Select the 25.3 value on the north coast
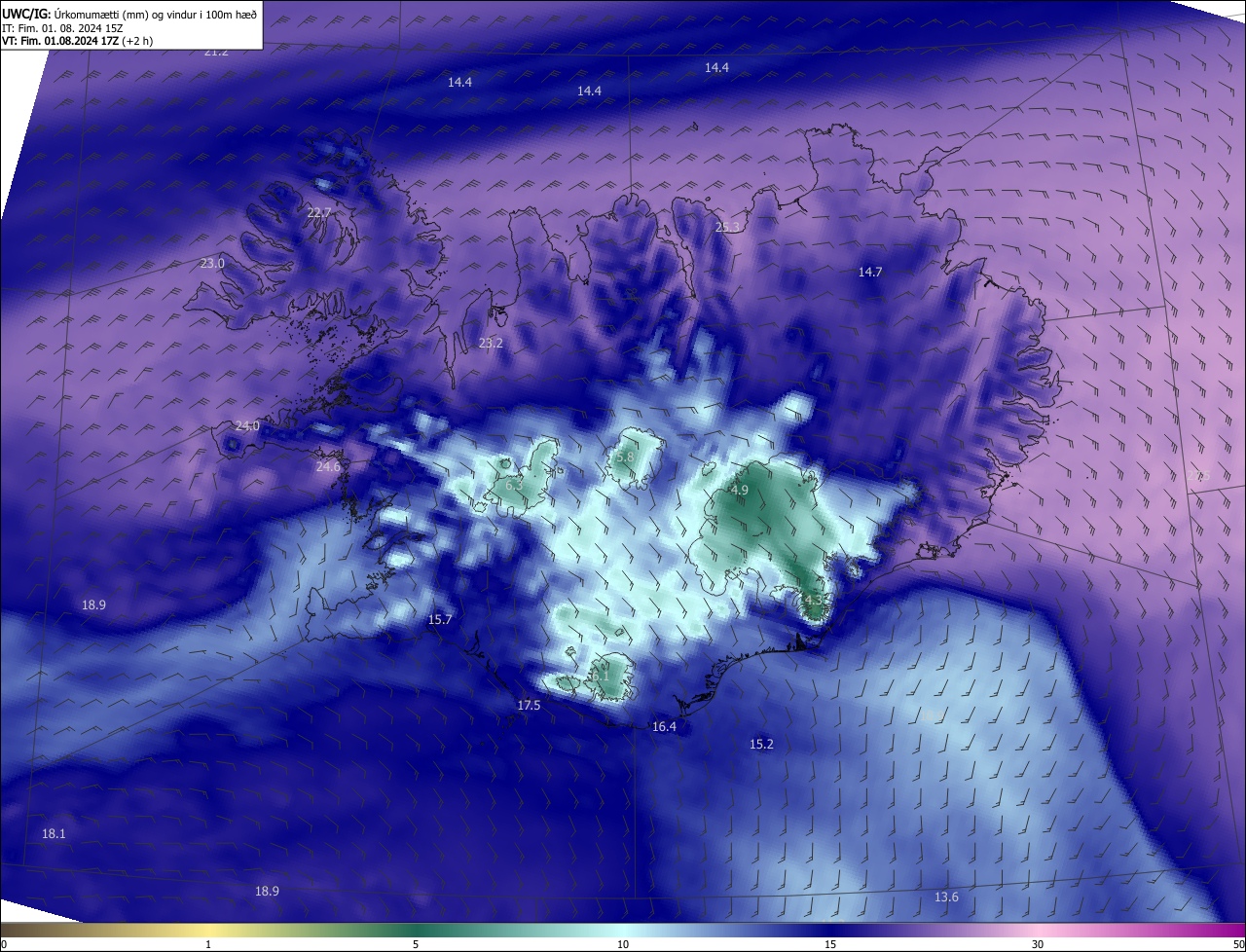The height and width of the screenshot is (952, 1246). [728, 228]
